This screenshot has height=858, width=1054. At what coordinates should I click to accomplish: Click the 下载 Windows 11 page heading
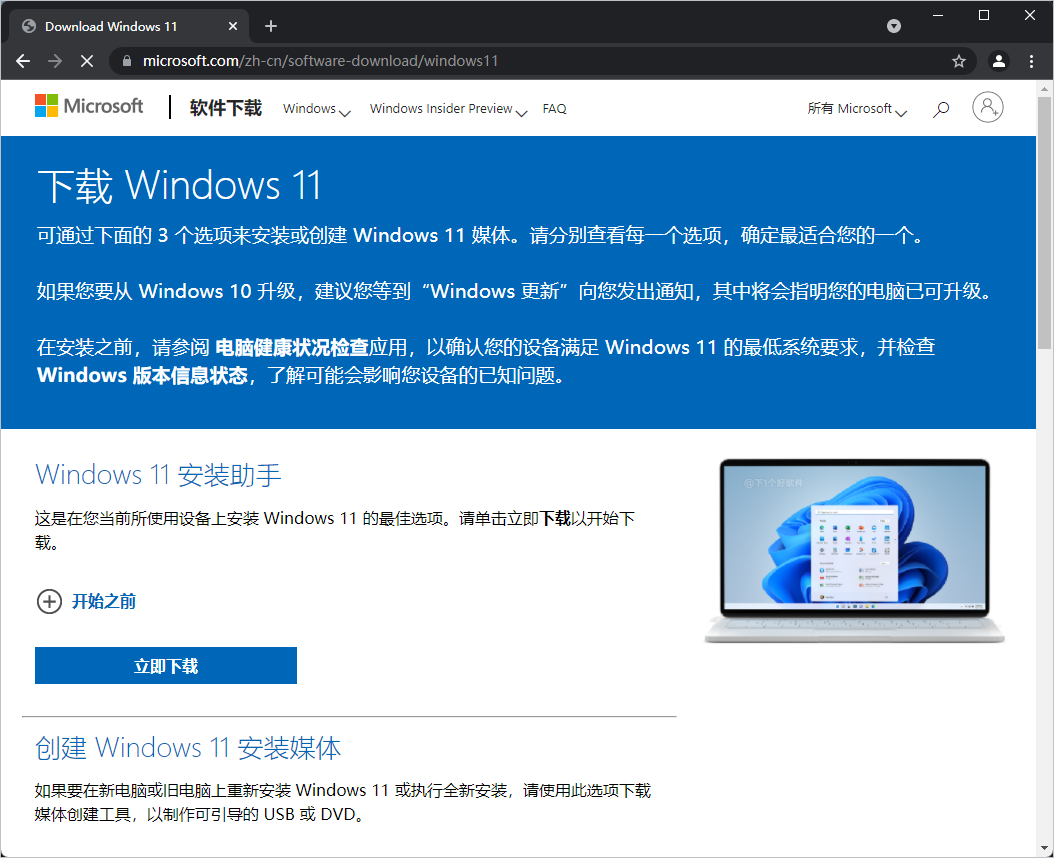[179, 186]
